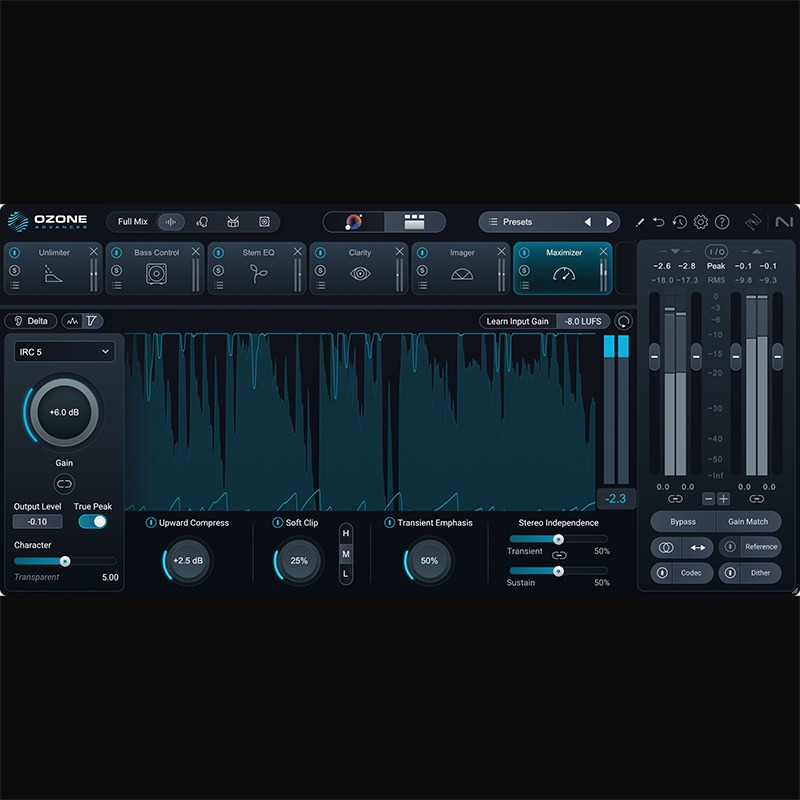Switch to module chain grid view
800x800 pixels.
(414, 222)
